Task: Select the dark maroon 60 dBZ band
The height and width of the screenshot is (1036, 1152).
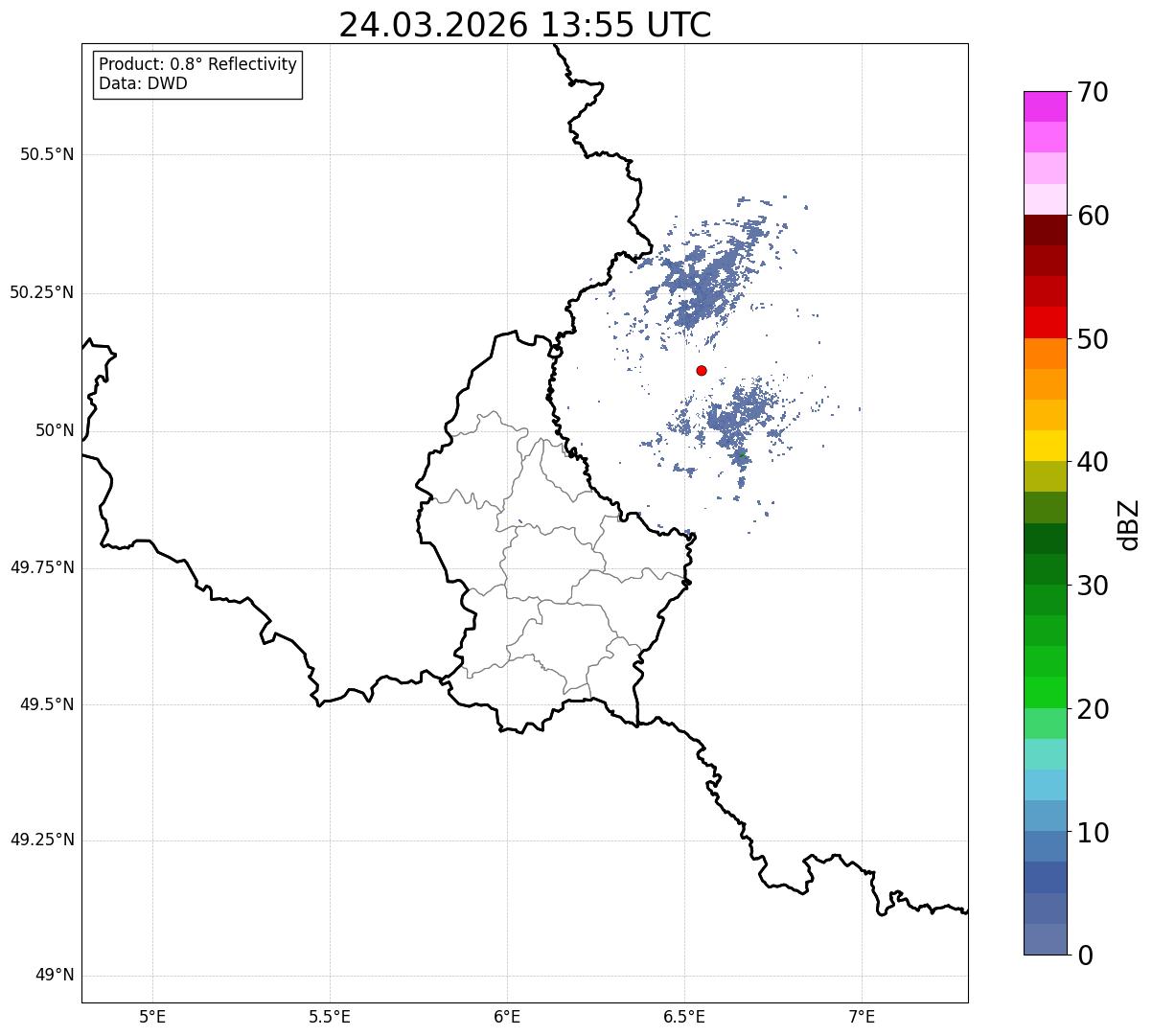Action: pyautogui.click(x=1045, y=230)
